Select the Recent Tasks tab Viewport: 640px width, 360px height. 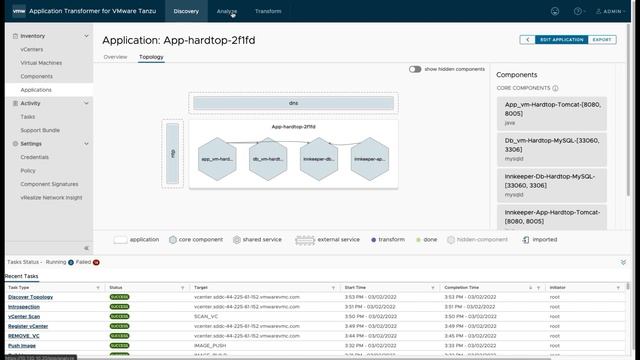21,276
